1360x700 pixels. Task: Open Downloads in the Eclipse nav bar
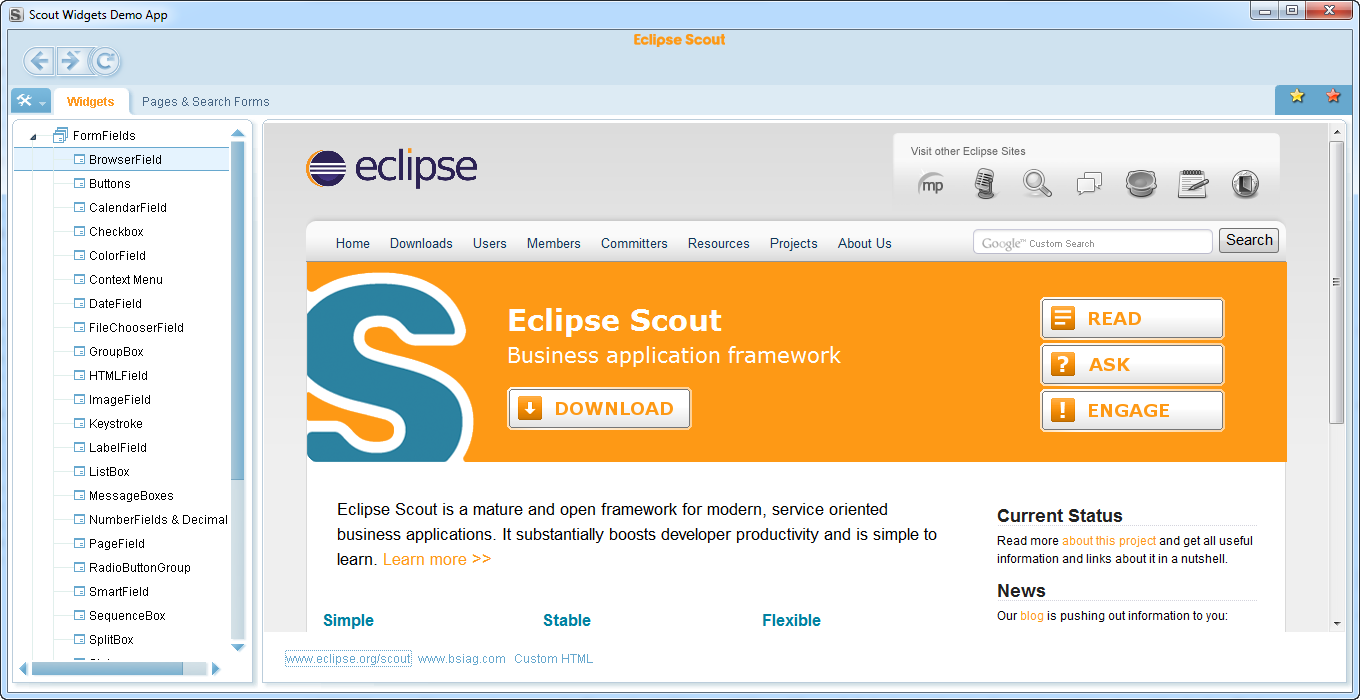pos(421,243)
